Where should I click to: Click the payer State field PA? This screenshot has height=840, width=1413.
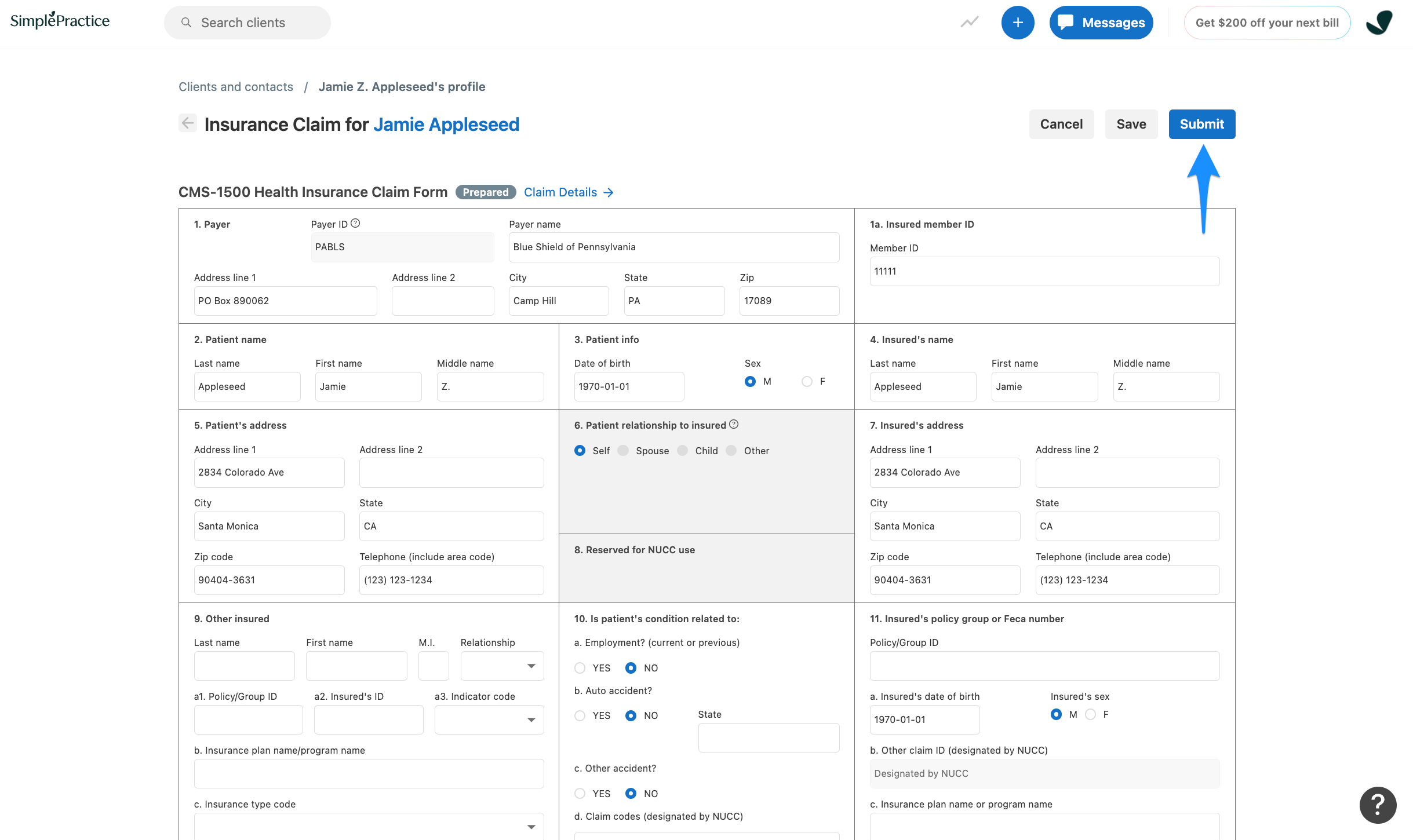(674, 301)
